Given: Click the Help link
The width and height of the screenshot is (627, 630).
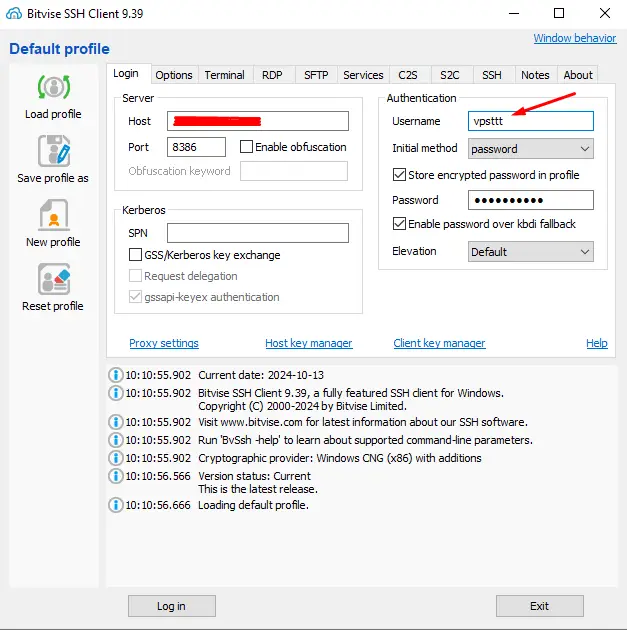Looking at the screenshot, I should click(597, 343).
